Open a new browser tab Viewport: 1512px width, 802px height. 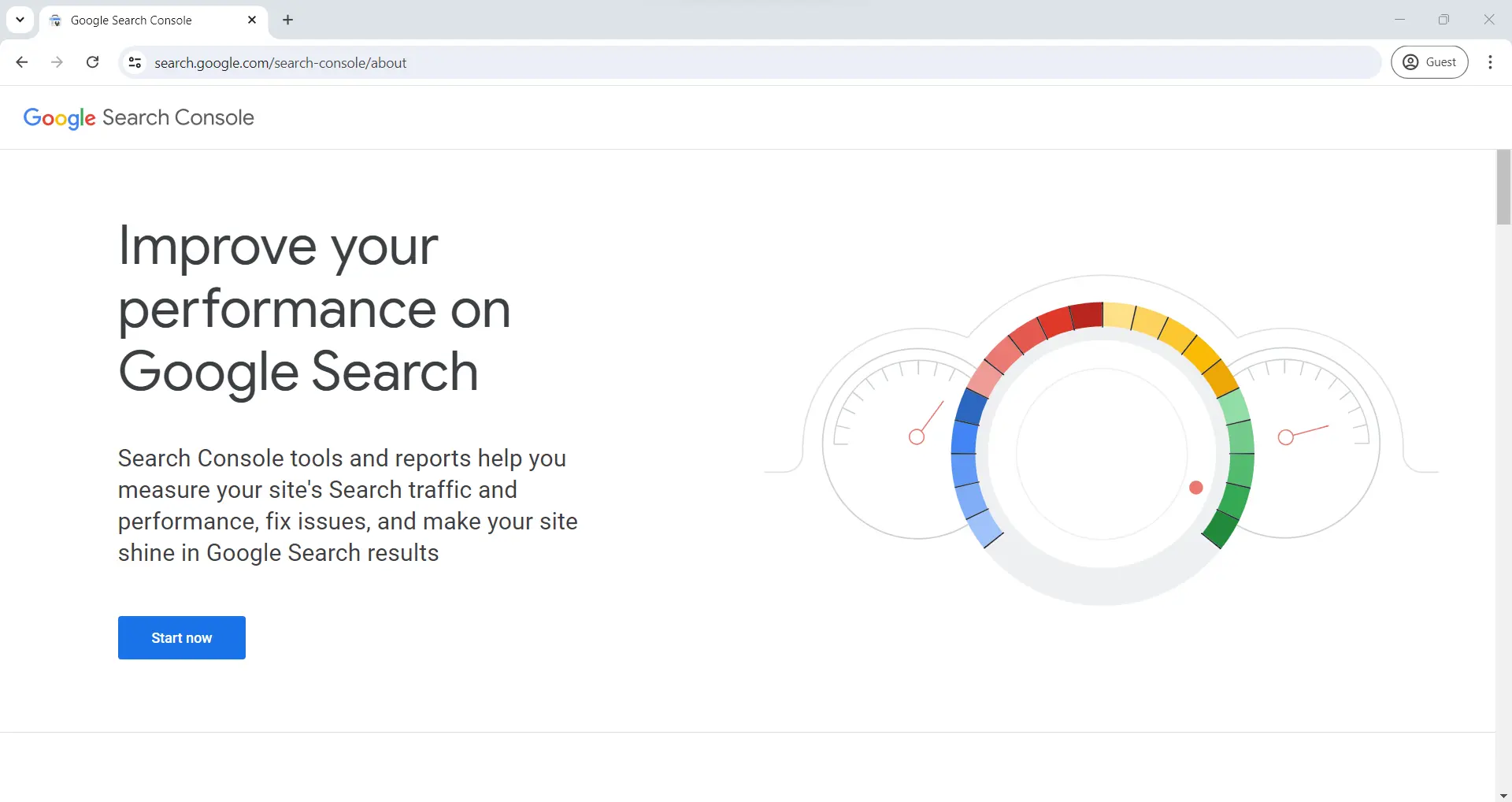[288, 20]
